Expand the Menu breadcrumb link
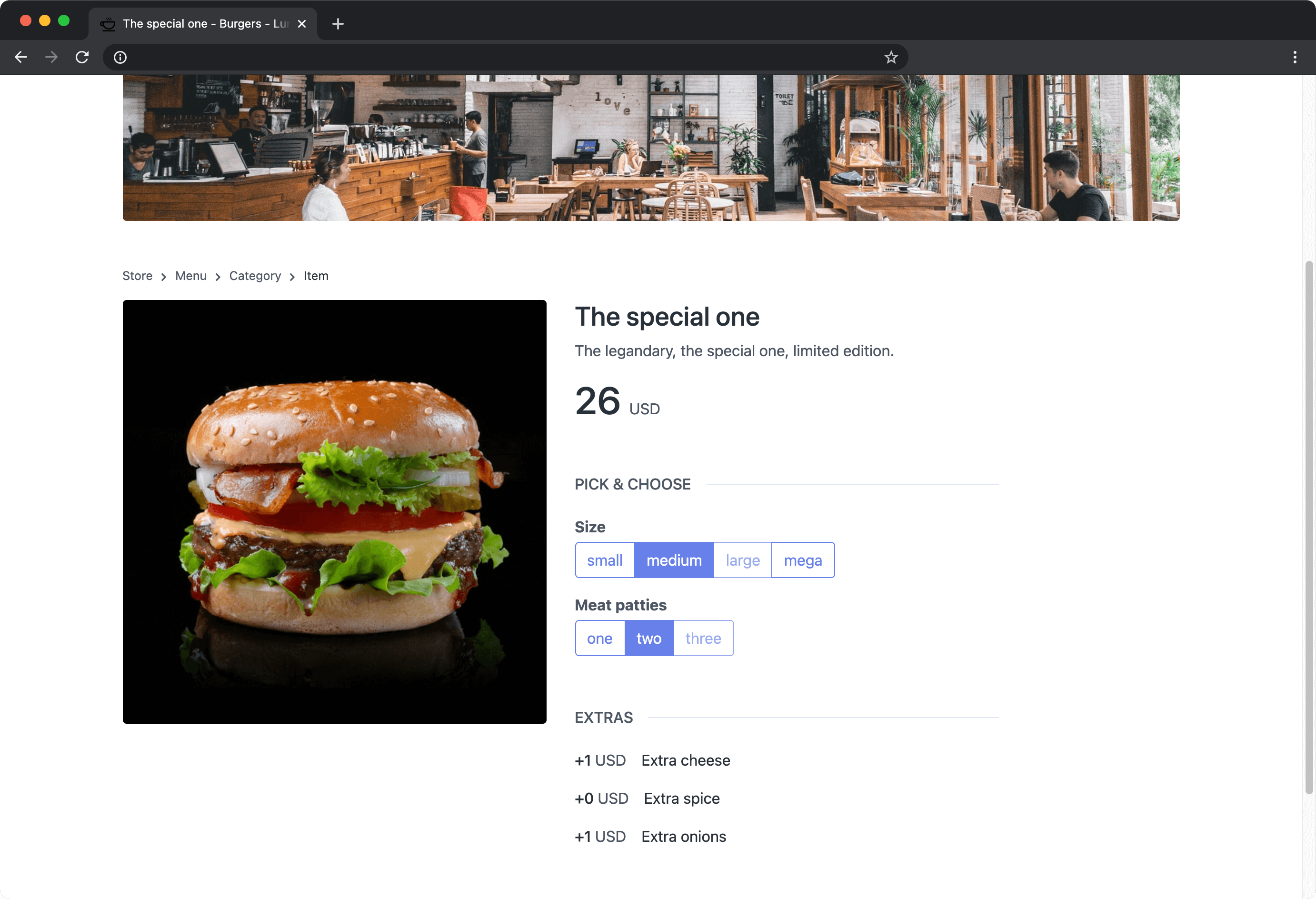Viewport: 1316px width, 899px height. 190,275
